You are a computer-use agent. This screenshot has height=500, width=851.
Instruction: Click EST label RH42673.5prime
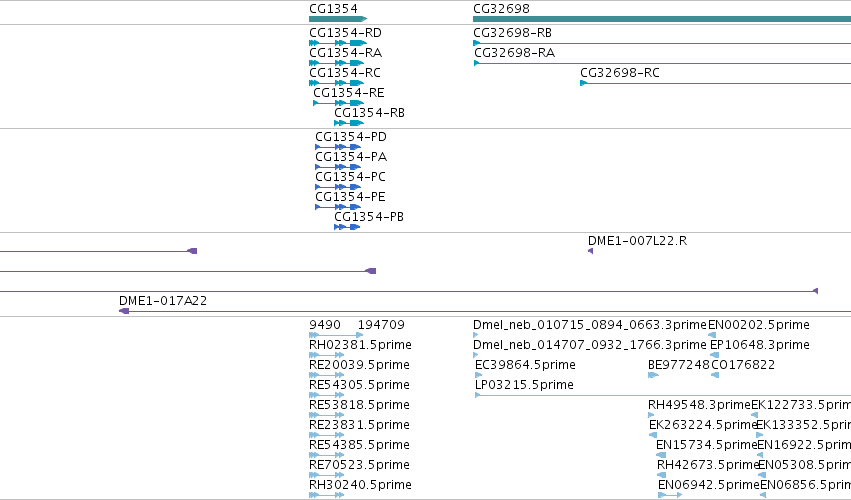pos(707,465)
